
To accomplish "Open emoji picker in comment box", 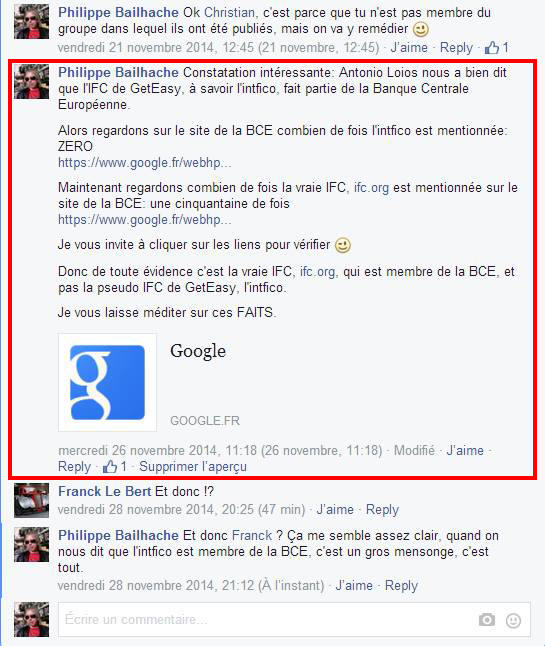I will [x=513, y=620].
